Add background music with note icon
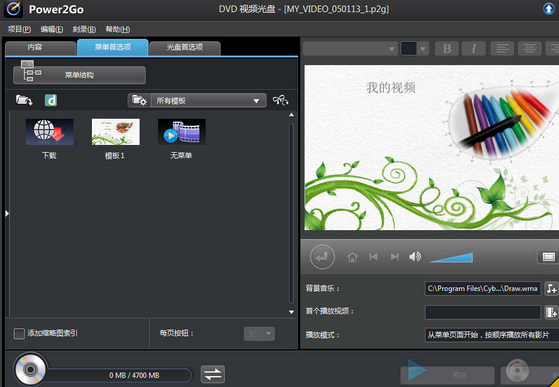Image resolution: width=559 pixels, height=387 pixels. pos(552,288)
